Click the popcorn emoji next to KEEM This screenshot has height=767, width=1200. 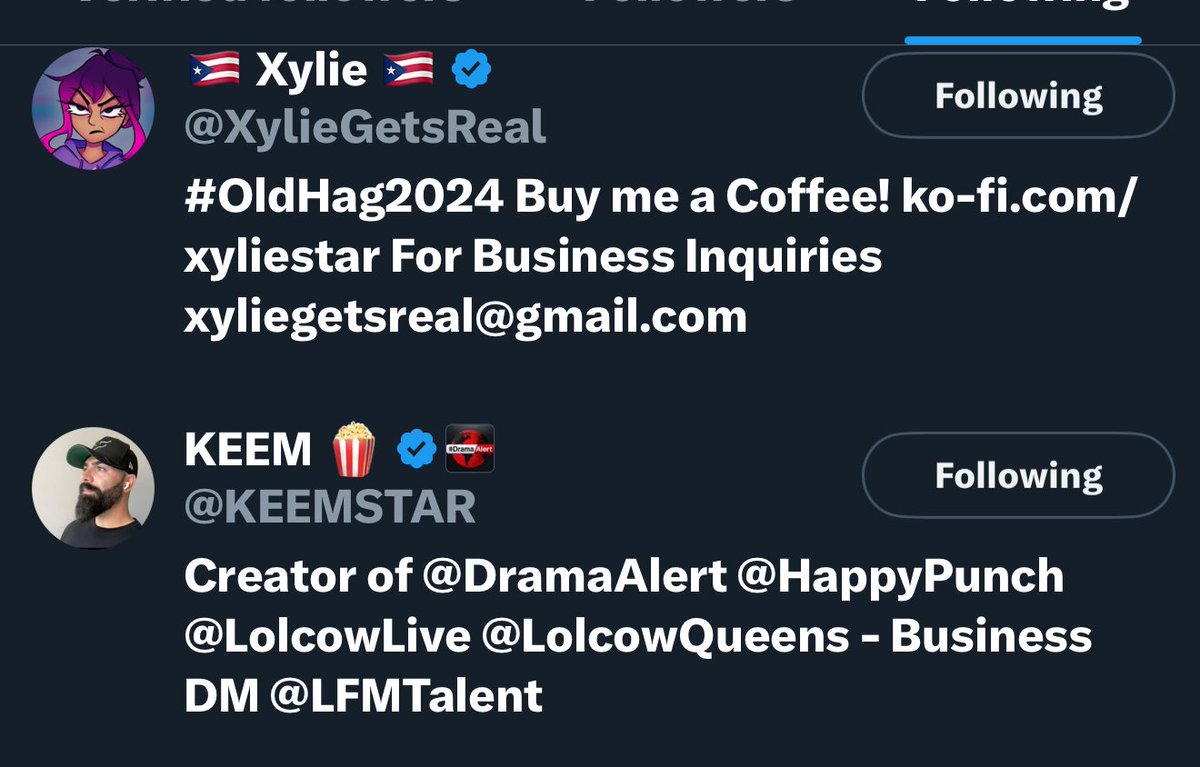pyautogui.click(x=354, y=449)
